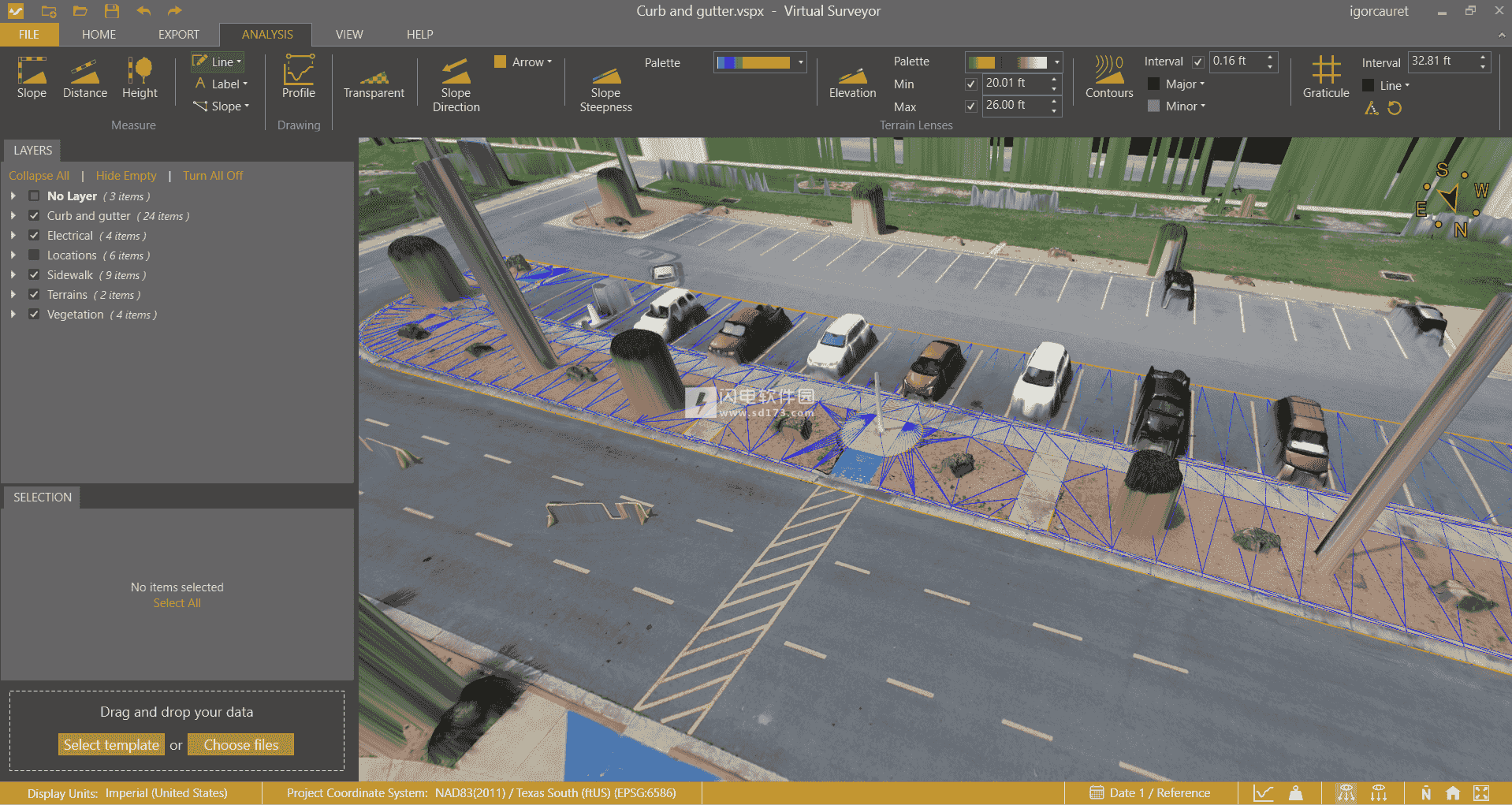The image size is (1512, 805).
Task: Open the Arrow color dropdown
Action: 523,61
